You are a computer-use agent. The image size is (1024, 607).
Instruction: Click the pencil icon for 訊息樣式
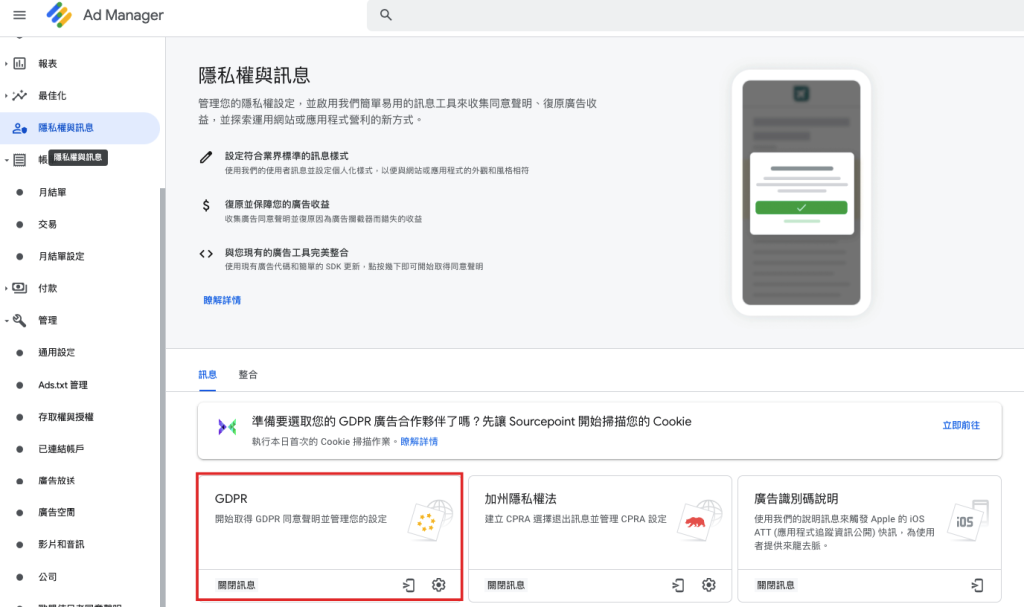coord(206,157)
